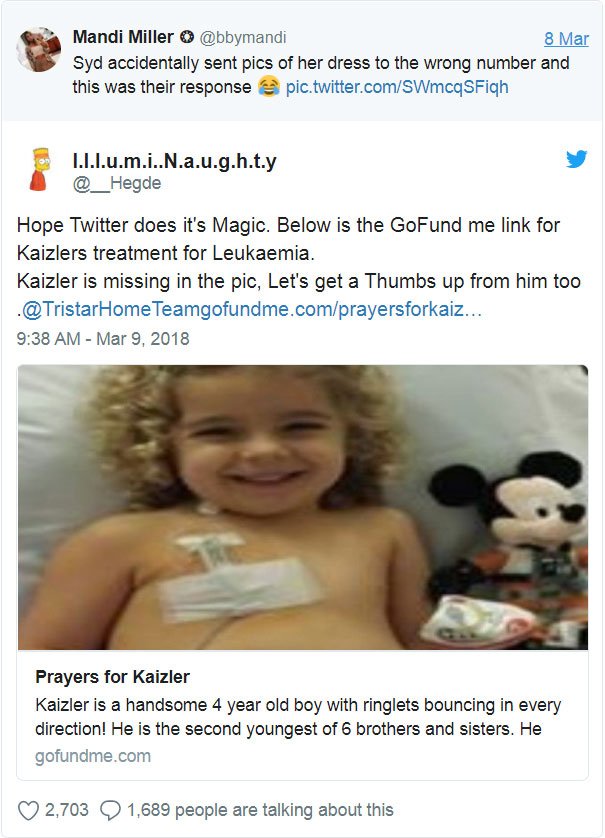Click the gofundme.com domain in the card
605x838 pixels.
[x=93, y=756]
